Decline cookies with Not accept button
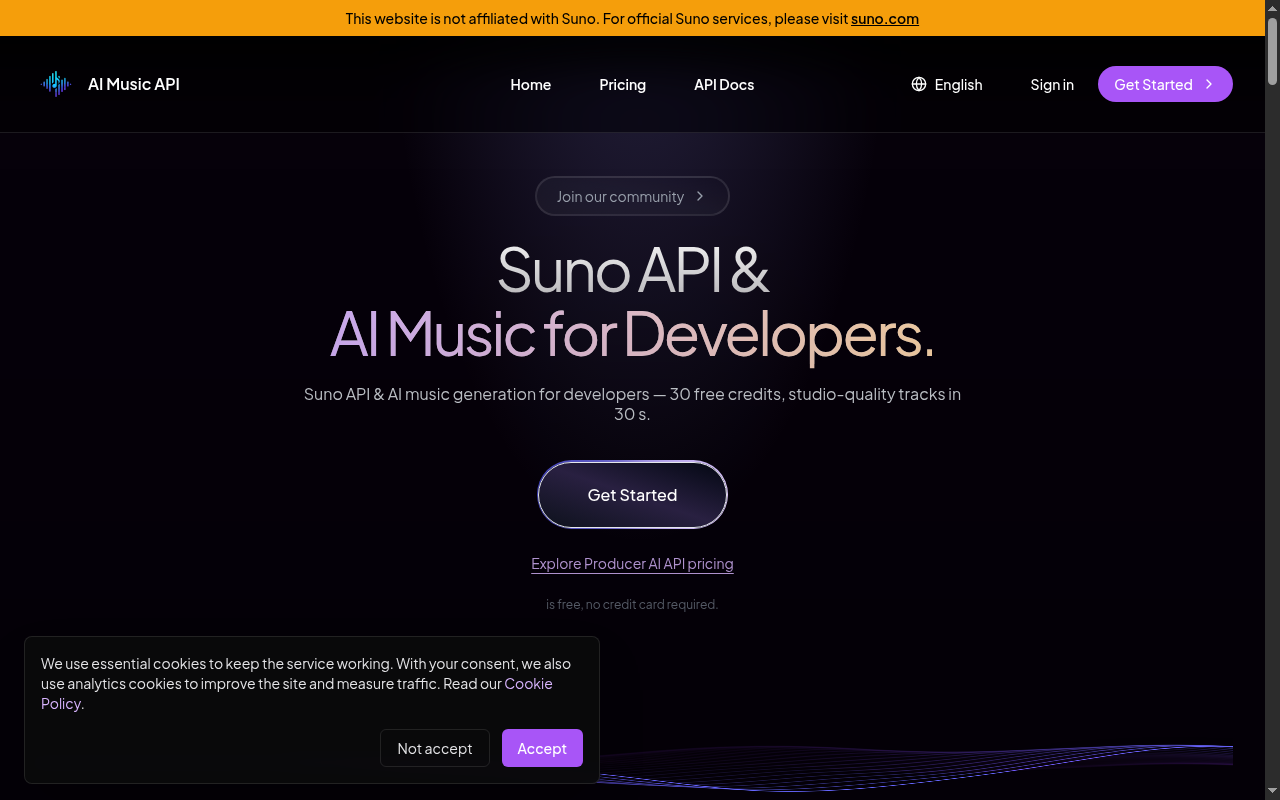The width and height of the screenshot is (1280, 800). pos(435,748)
